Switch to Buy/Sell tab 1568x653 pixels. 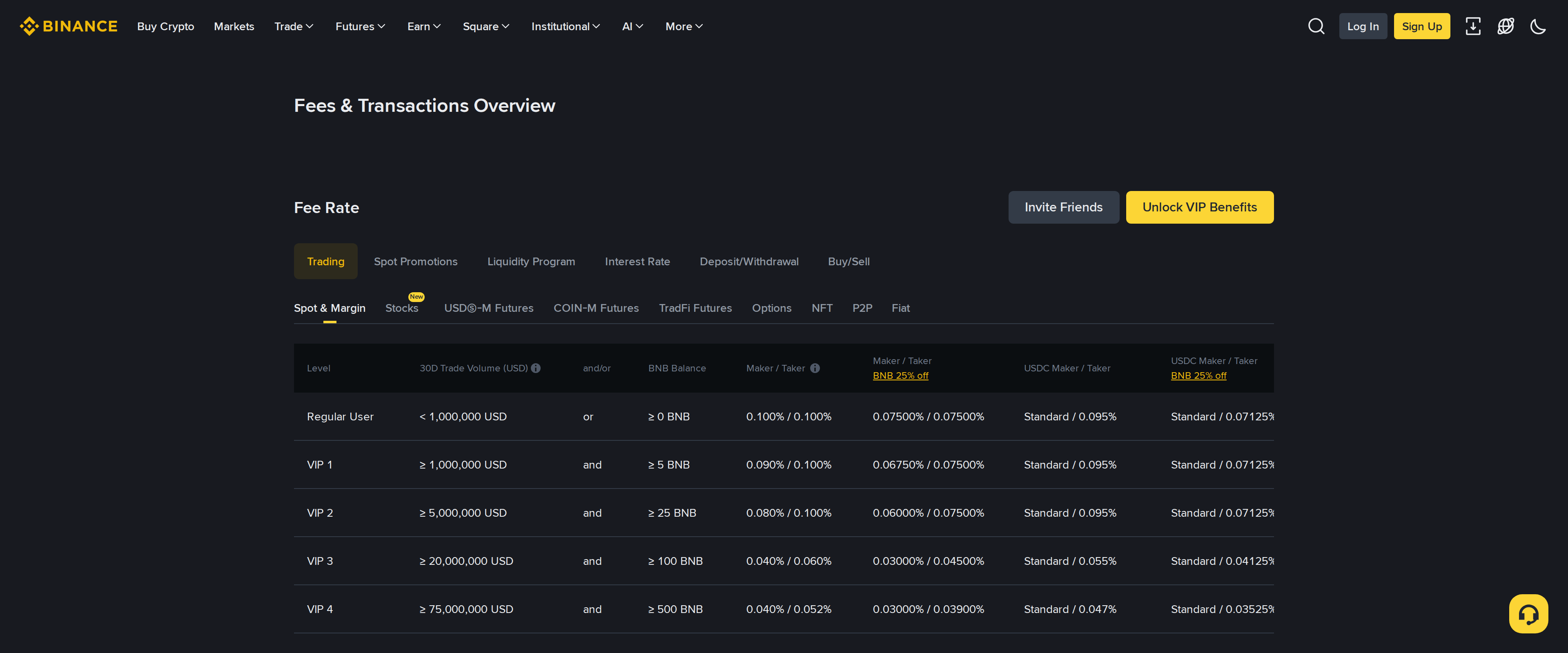[x=849, y=261]
